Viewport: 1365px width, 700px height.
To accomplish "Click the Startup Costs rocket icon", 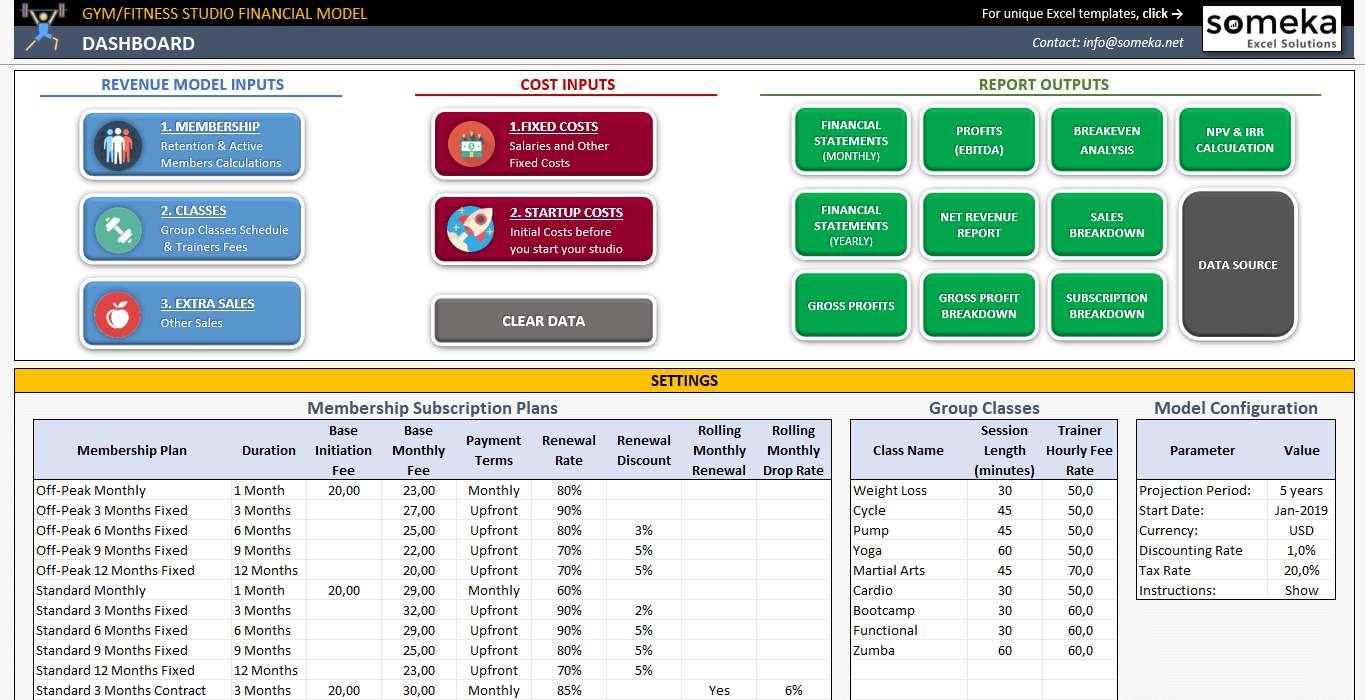I will pyautogui.click(x=470, y=230).
